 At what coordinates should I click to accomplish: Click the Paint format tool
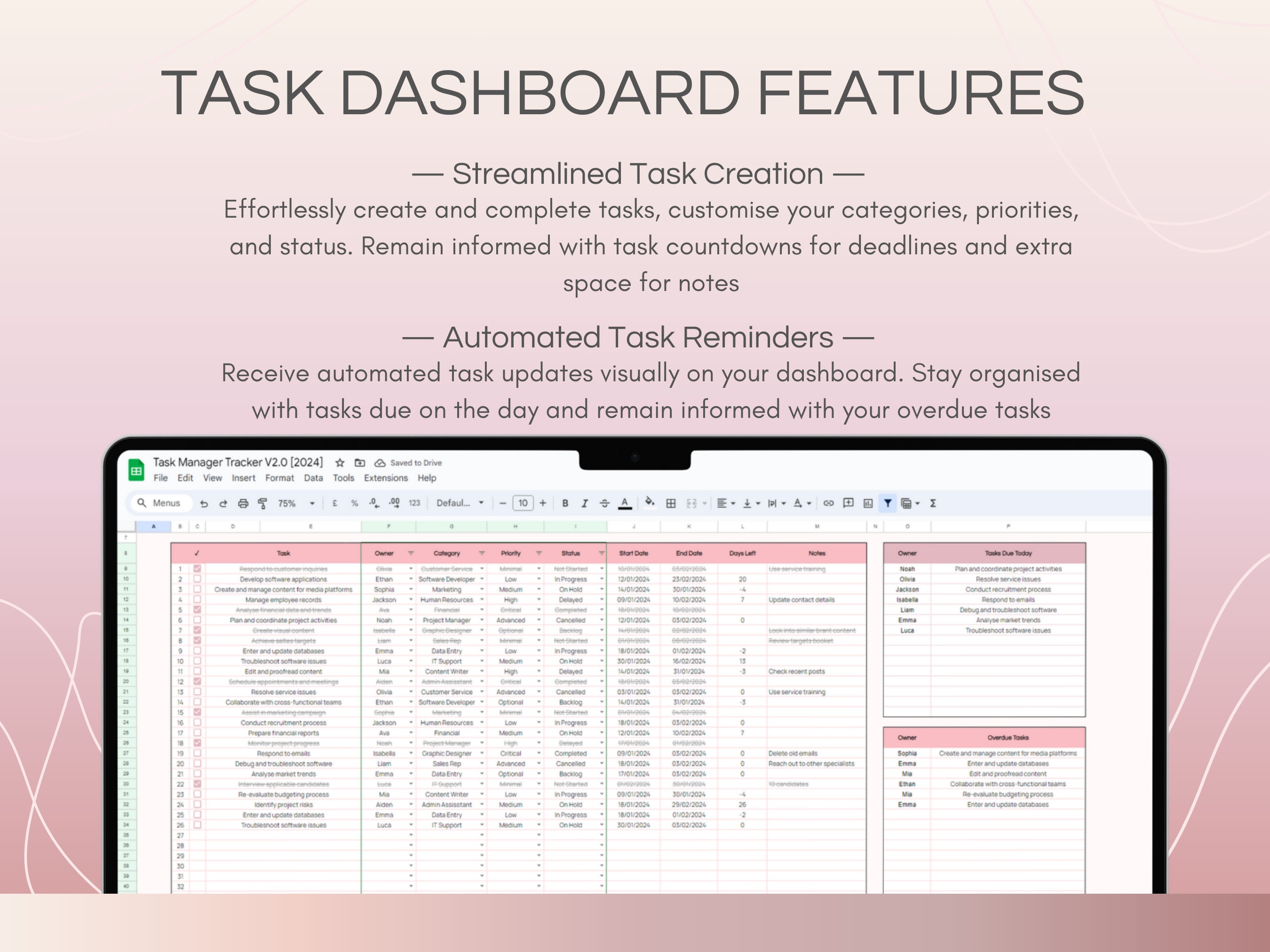(x=262, y=503)
